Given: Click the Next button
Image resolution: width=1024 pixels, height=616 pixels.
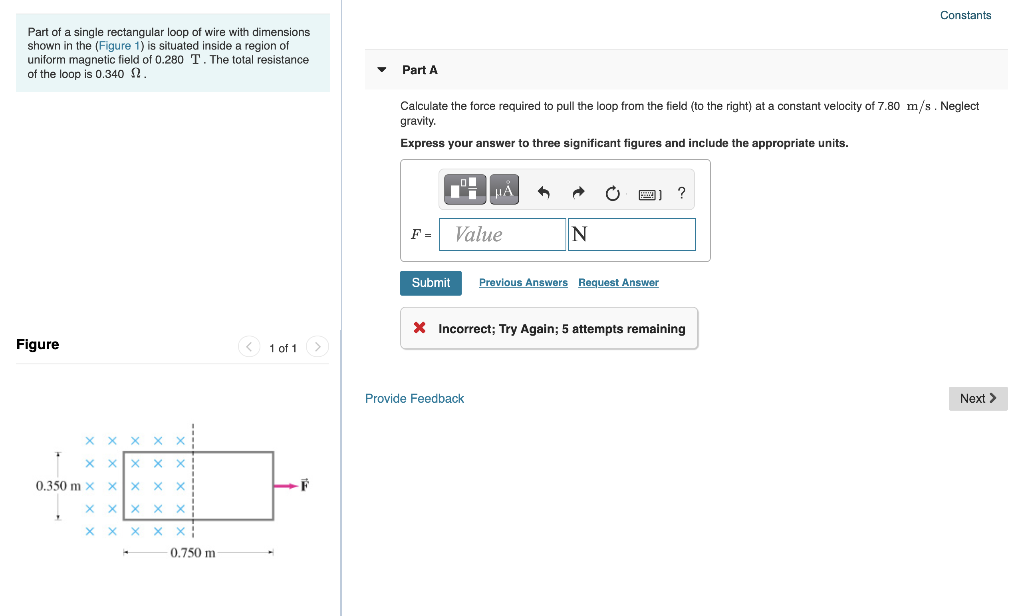Looking at the screenshot, I should tap(977, 398).
